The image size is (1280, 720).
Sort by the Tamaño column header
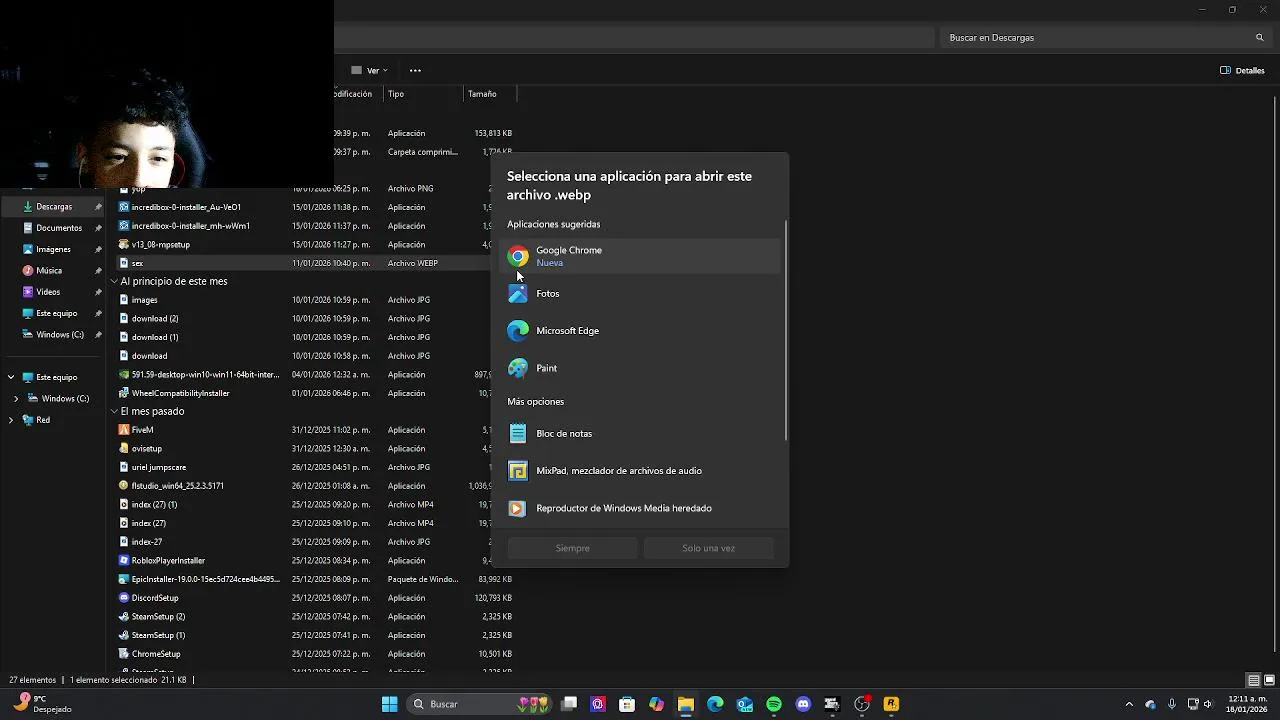pos(490,94)
